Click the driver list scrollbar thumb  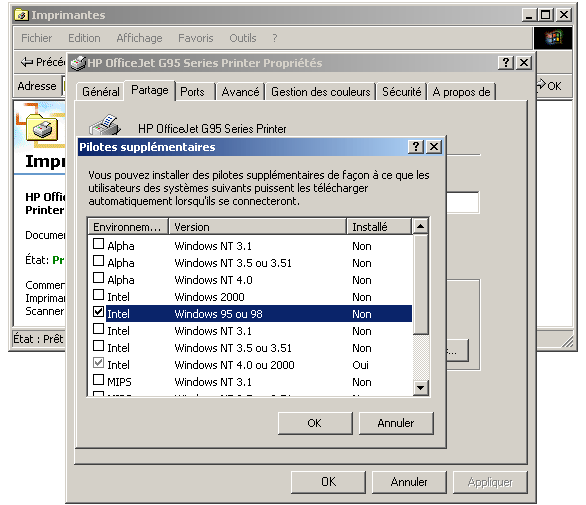(x=420, y=284)
